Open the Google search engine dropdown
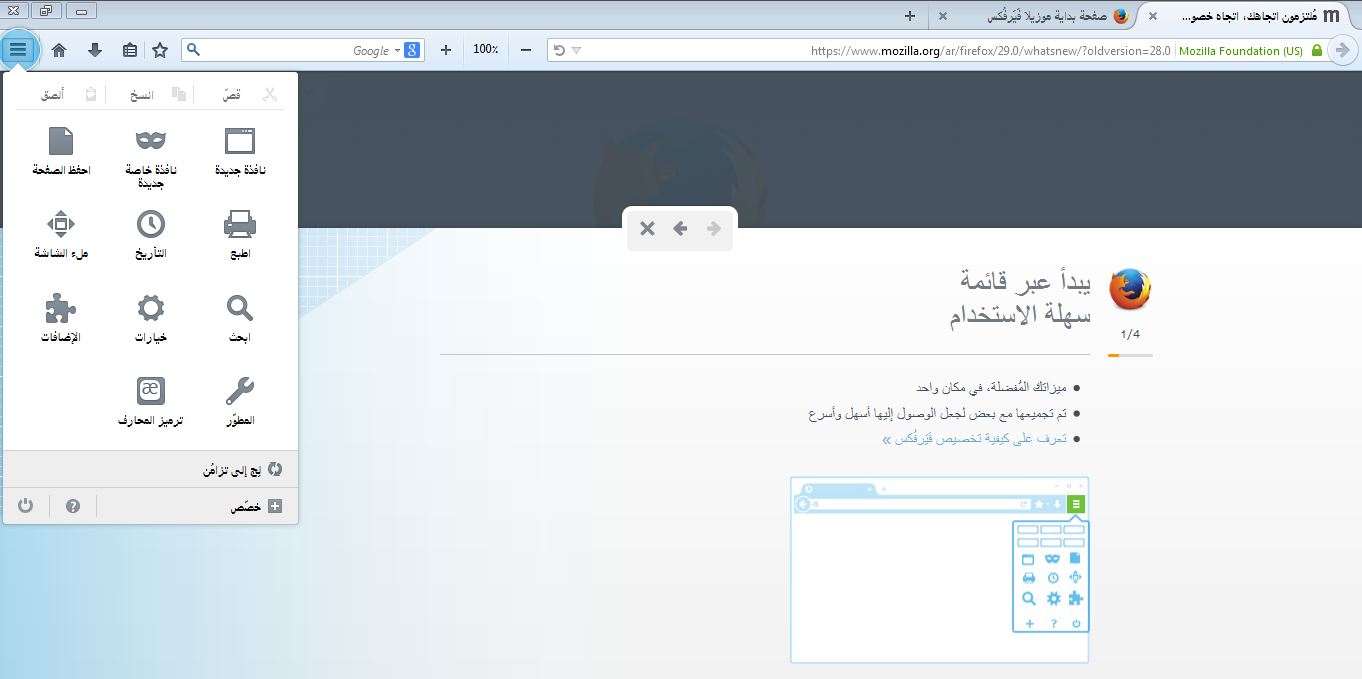Viewport: 1362px width, 679px height. coord(398,50)
